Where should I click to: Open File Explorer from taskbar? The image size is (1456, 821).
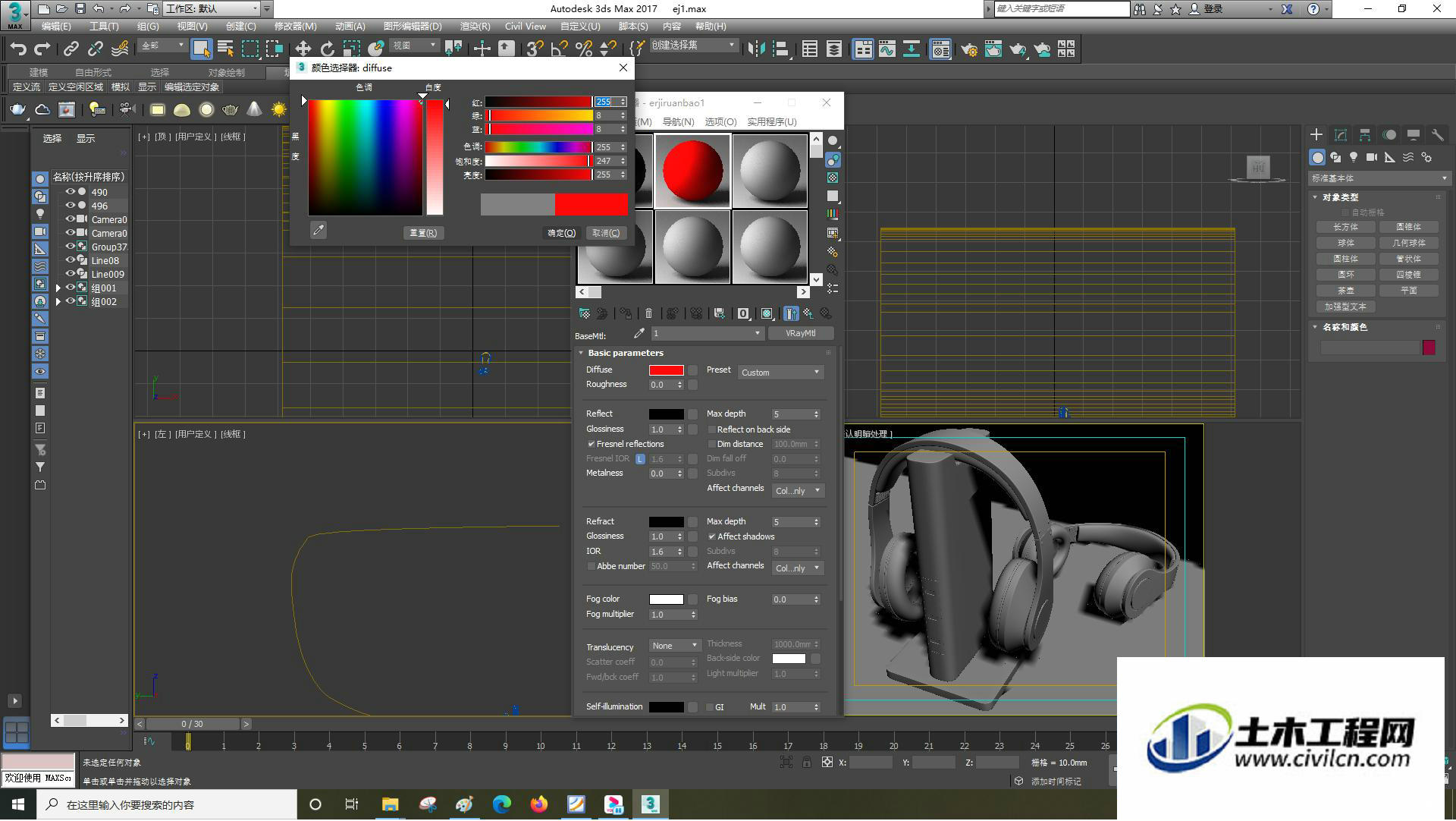[391, 805]
